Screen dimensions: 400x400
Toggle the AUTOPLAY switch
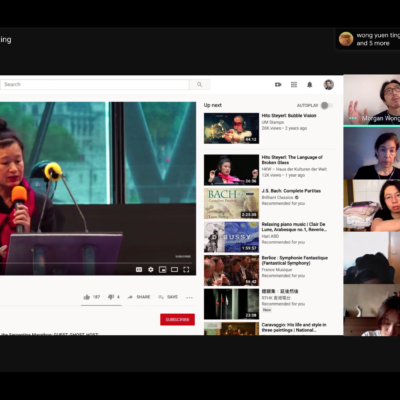tap(326, 105)
